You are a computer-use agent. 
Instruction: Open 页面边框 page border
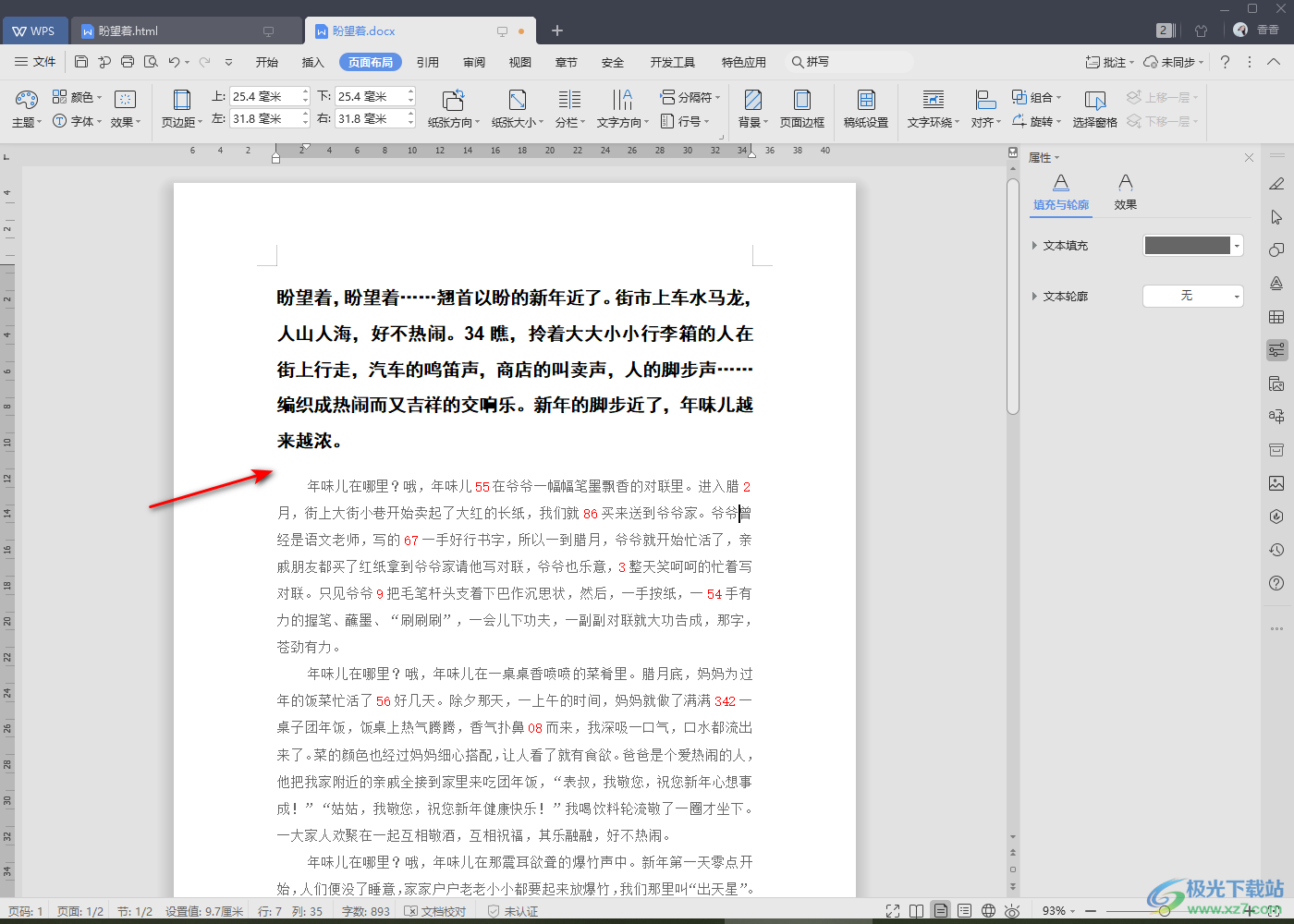pos(802,108)
